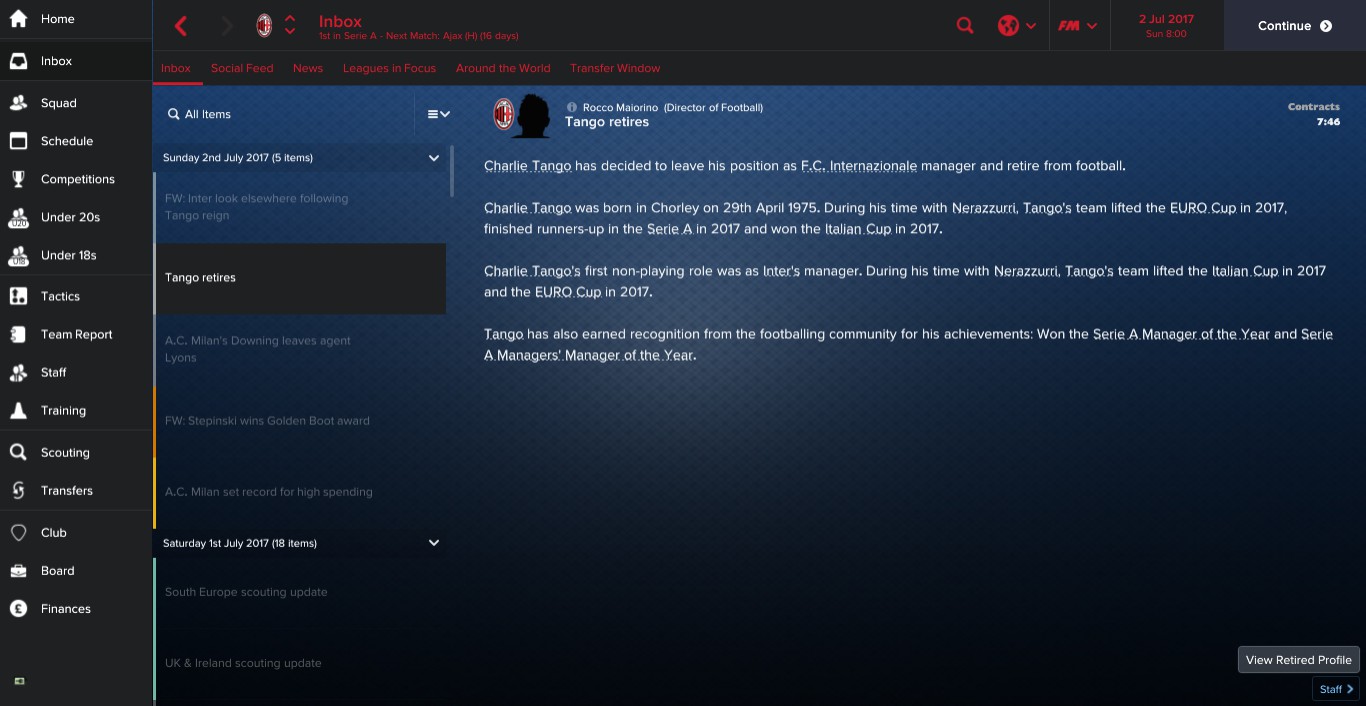The image size is (1366, 706).
Task: Collapse the Saturday 1st July 2017 group
Action: [x=434, y=543]
